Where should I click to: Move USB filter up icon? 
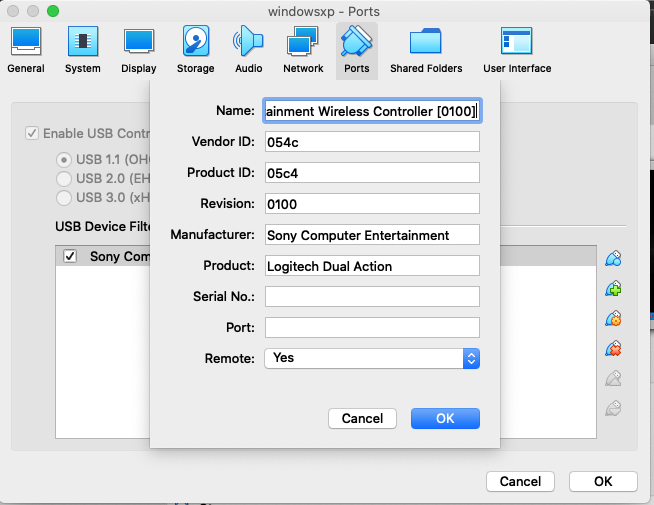click(613, 379)
